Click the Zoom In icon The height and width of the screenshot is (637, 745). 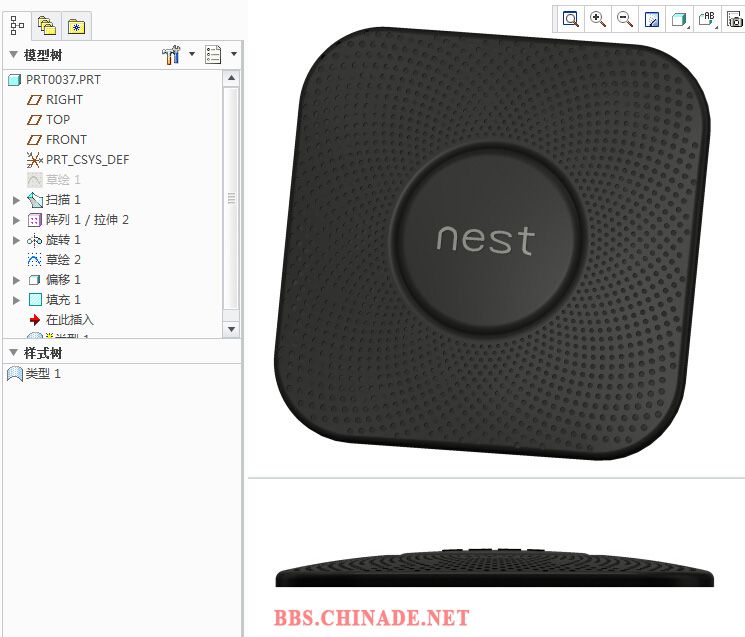[597, 19]
